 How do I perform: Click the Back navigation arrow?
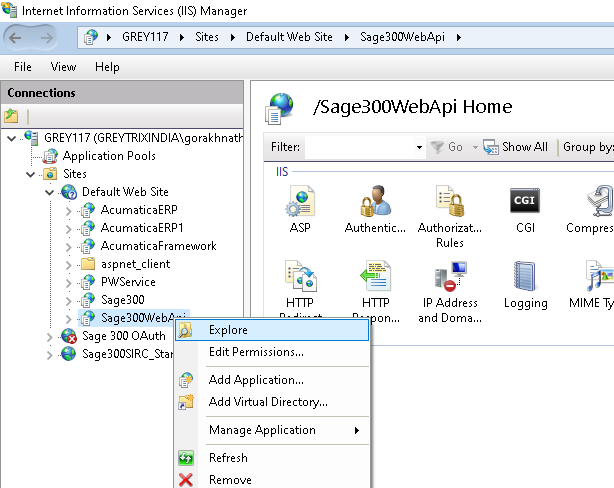(16, 38)
